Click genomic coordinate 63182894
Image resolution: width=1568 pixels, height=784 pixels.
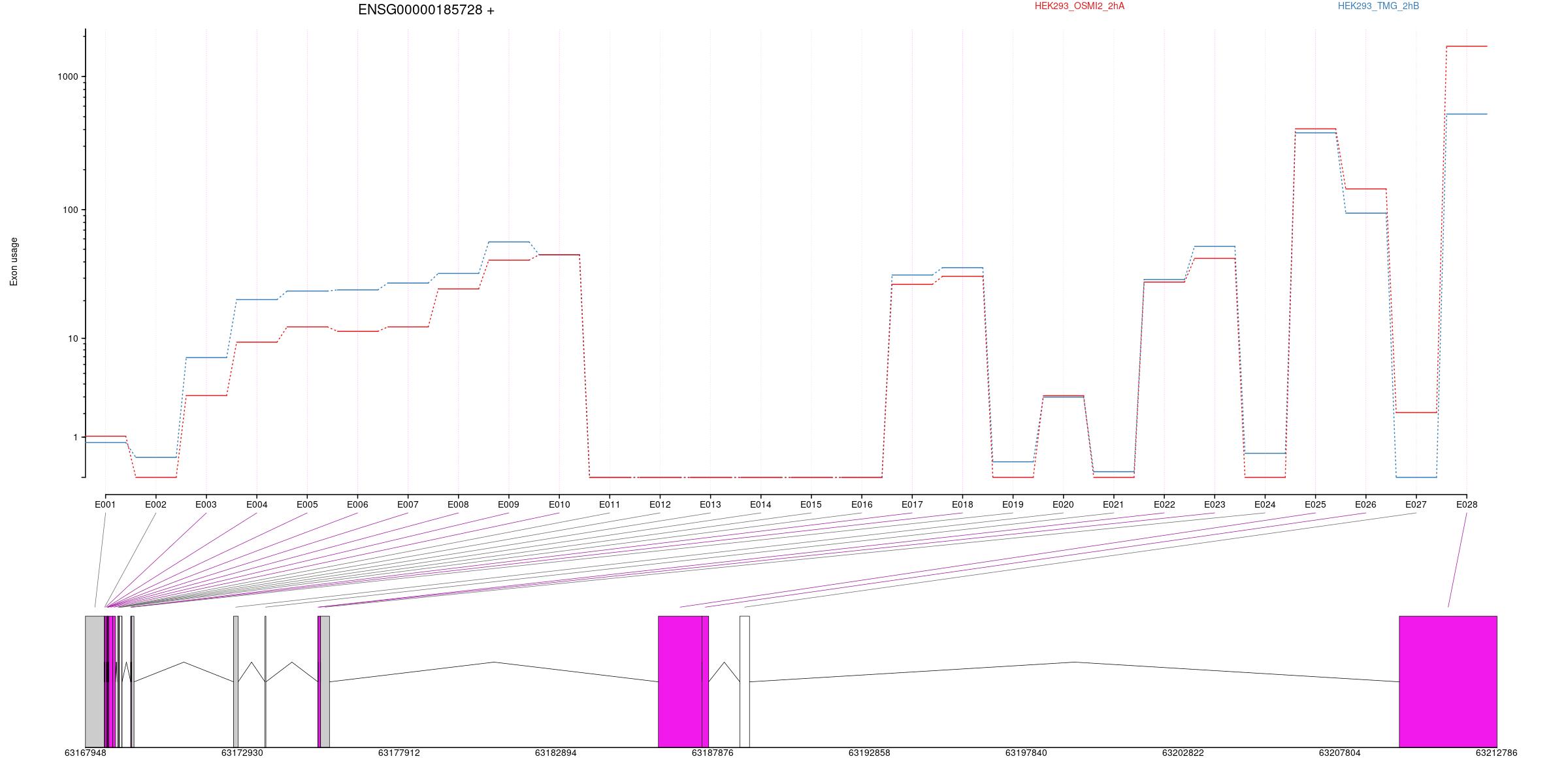[556, 753]
